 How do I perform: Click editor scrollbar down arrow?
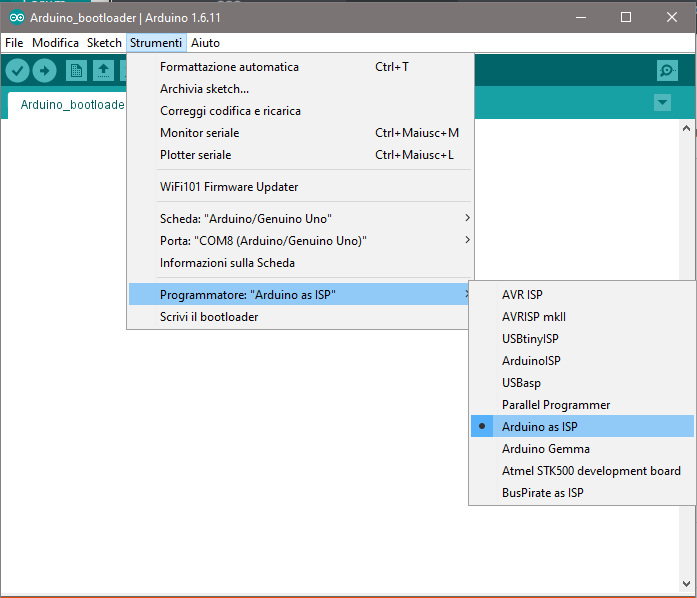pos(686,584)
